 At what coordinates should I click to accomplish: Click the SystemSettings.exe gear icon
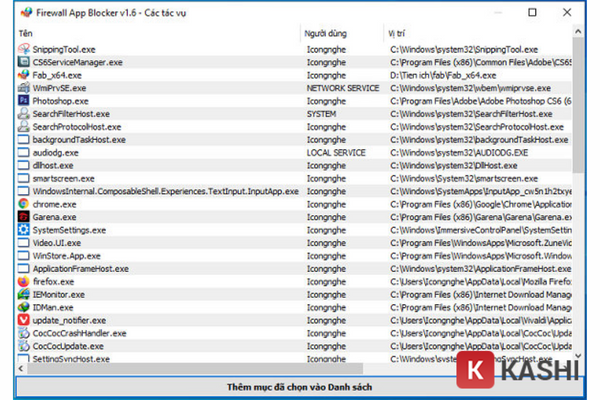24,230
